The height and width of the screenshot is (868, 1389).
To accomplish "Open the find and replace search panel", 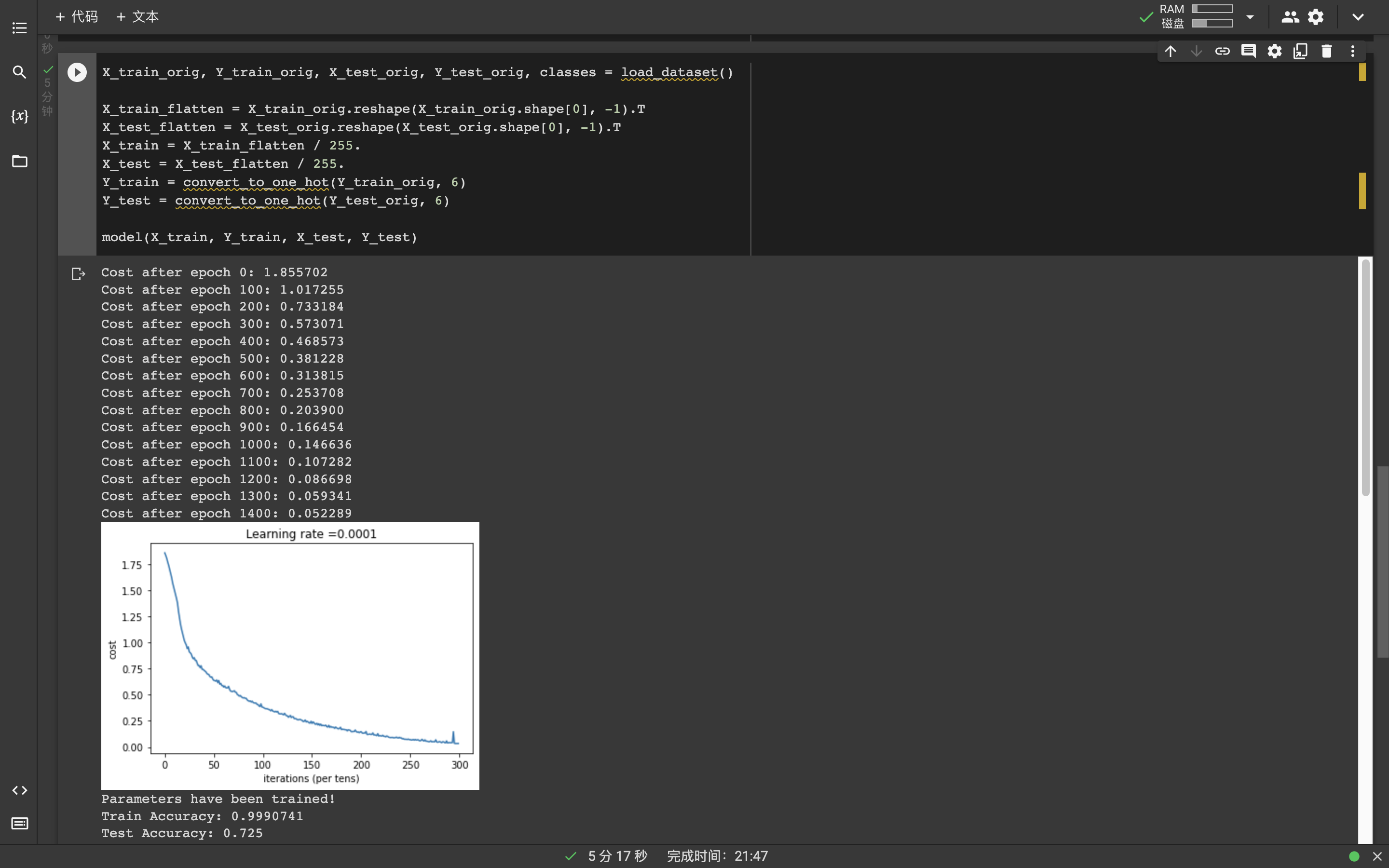I will tap(19, 72).
